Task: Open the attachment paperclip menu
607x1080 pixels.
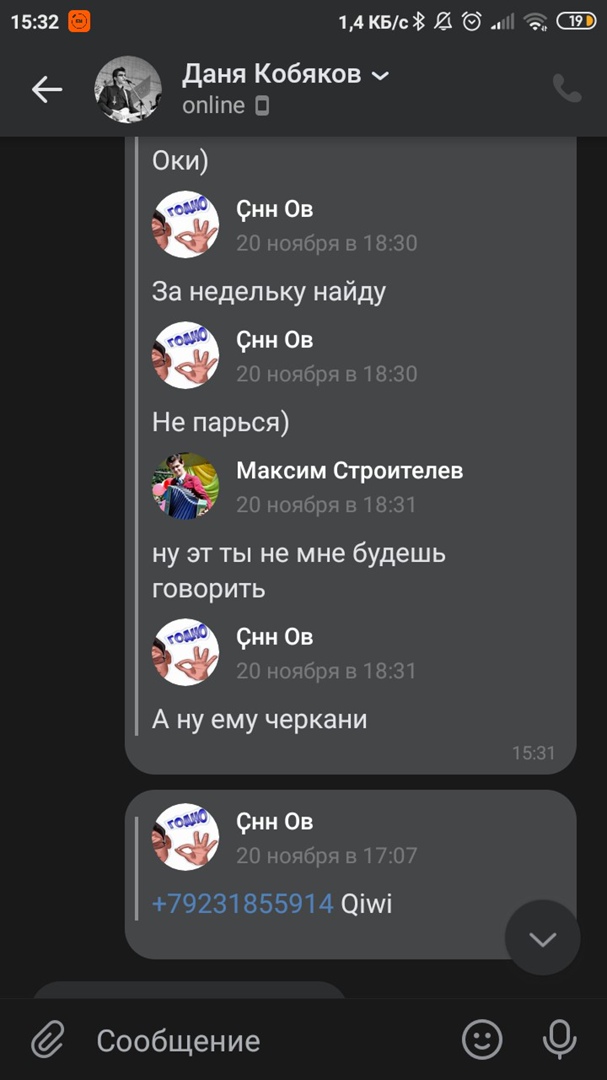Action: click(x=48, y=1039)
